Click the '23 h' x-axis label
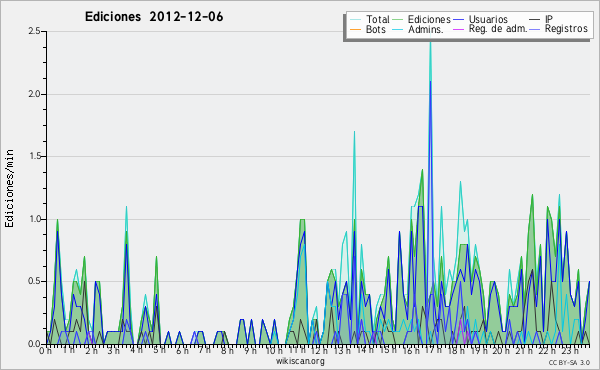Viewport: 600px width, 370px height. [570, 350]
